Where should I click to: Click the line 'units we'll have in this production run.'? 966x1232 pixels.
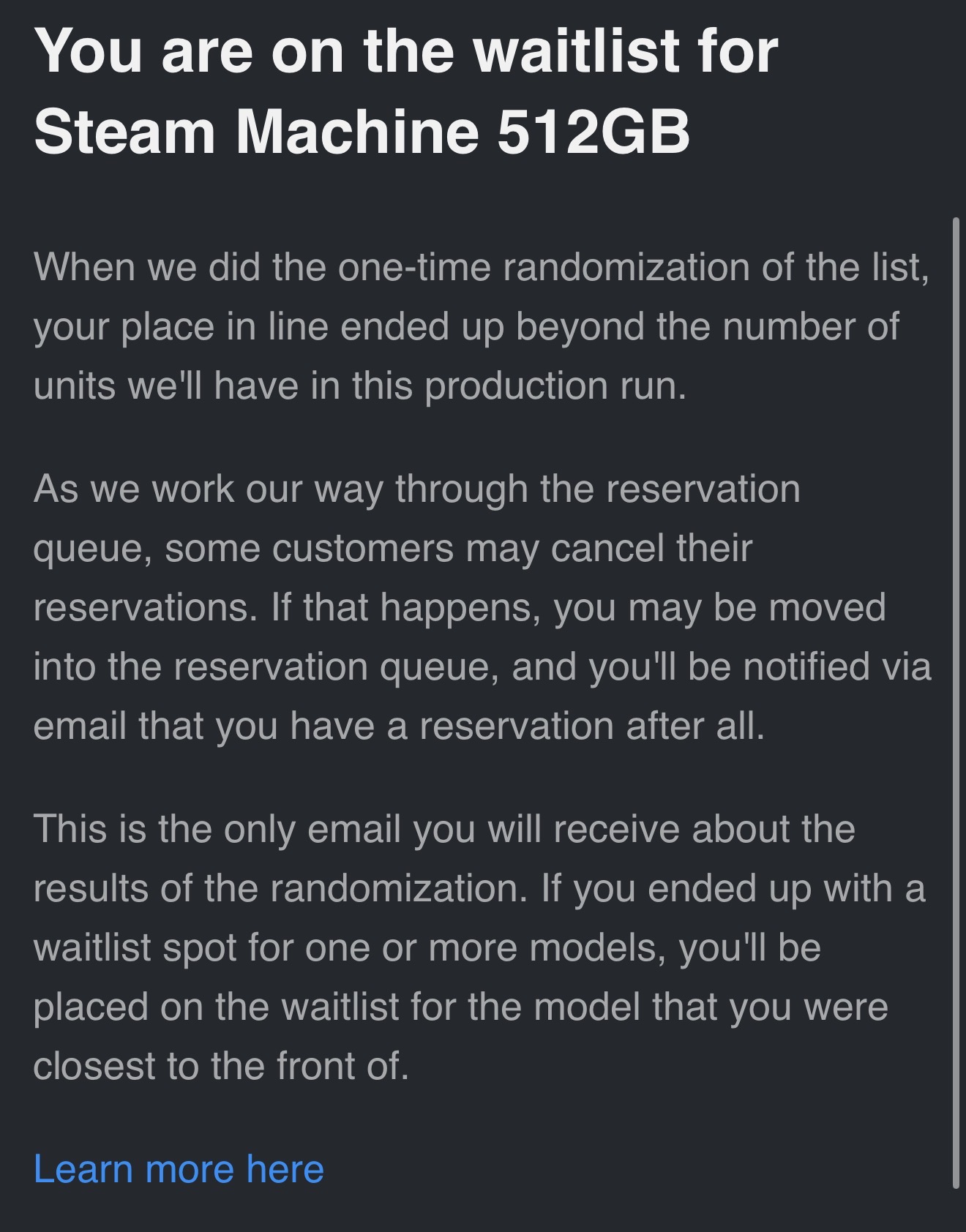(x=360, y=386)
